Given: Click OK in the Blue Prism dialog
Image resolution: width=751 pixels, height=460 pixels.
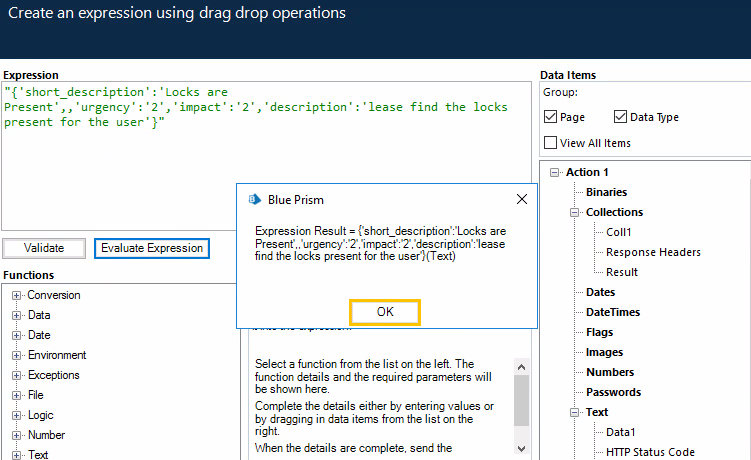Looking at the screenshot, I should click(385, 312).
